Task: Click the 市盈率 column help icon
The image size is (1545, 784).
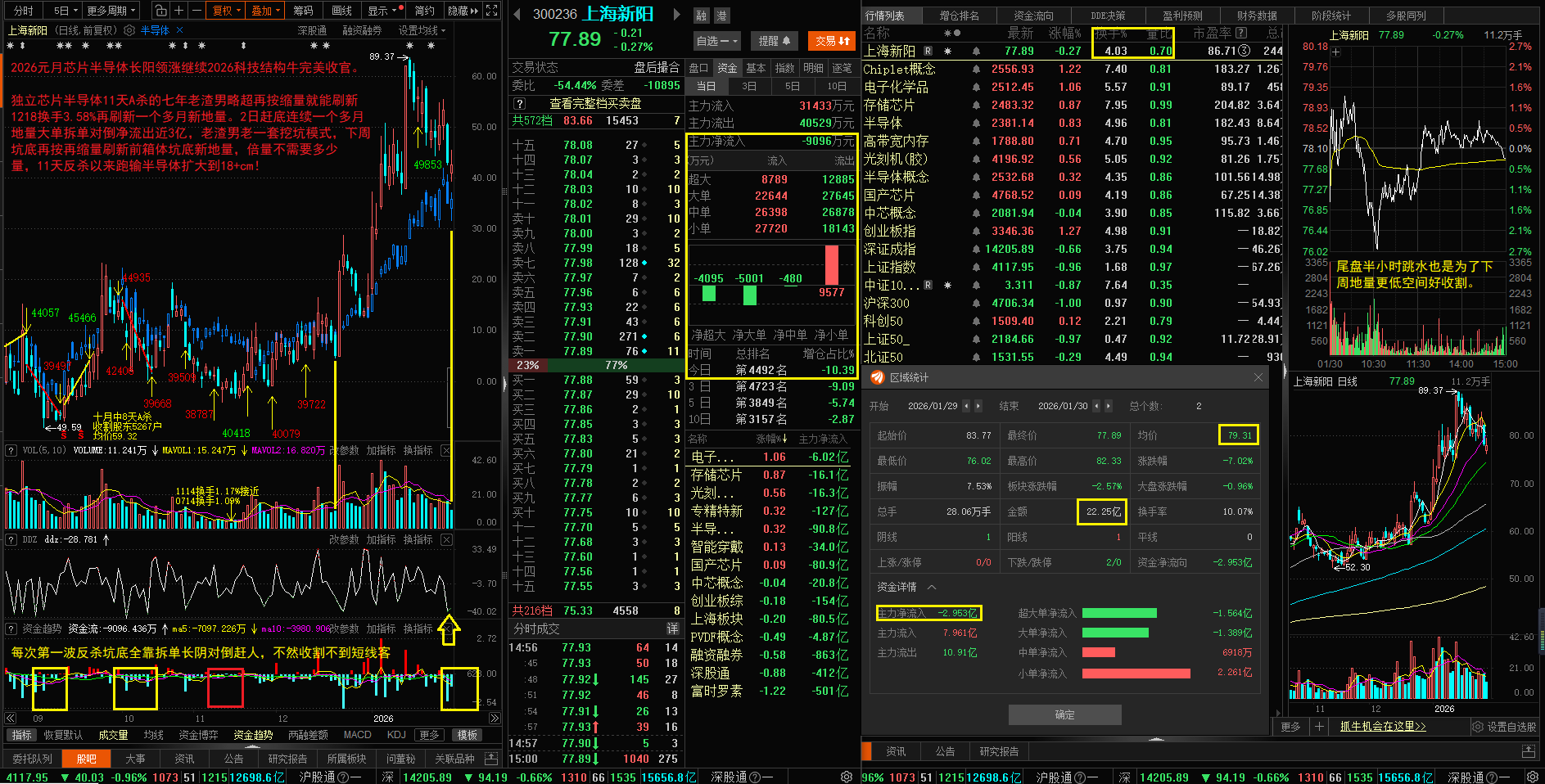Action: (1241, 33)
